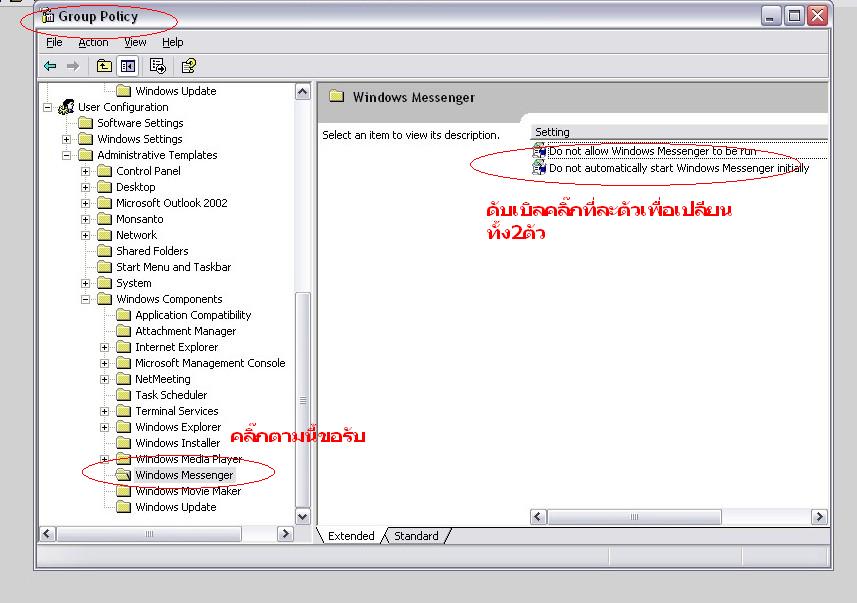Click settings list scroll right arrow
This screenshot has height=603, width=857.
pos(819,517)
